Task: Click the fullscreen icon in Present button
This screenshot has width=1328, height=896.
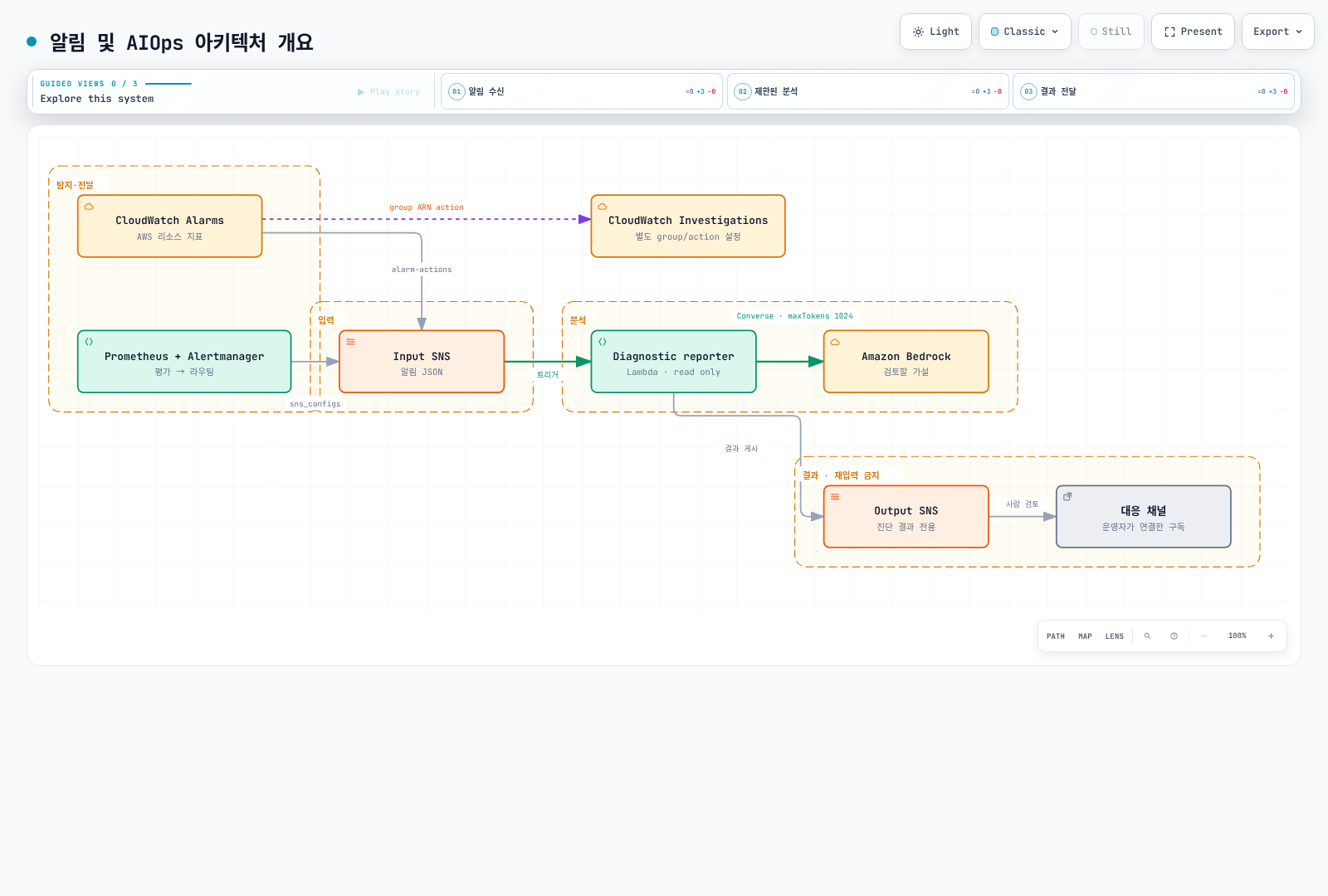Action: [1169, 32]
